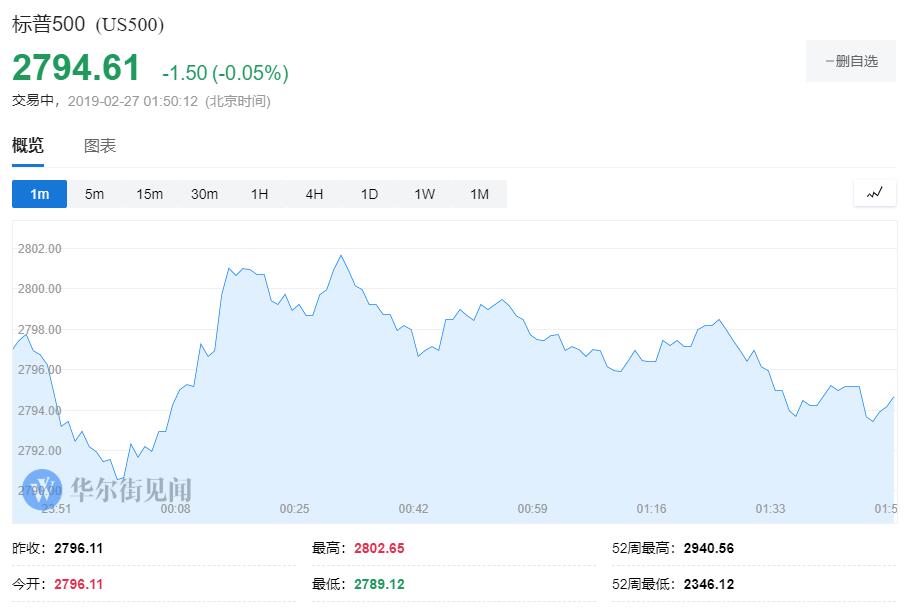Screen dimensions: 904x615
Task: Switch to the 图表 tab
Action: [100, 146]
